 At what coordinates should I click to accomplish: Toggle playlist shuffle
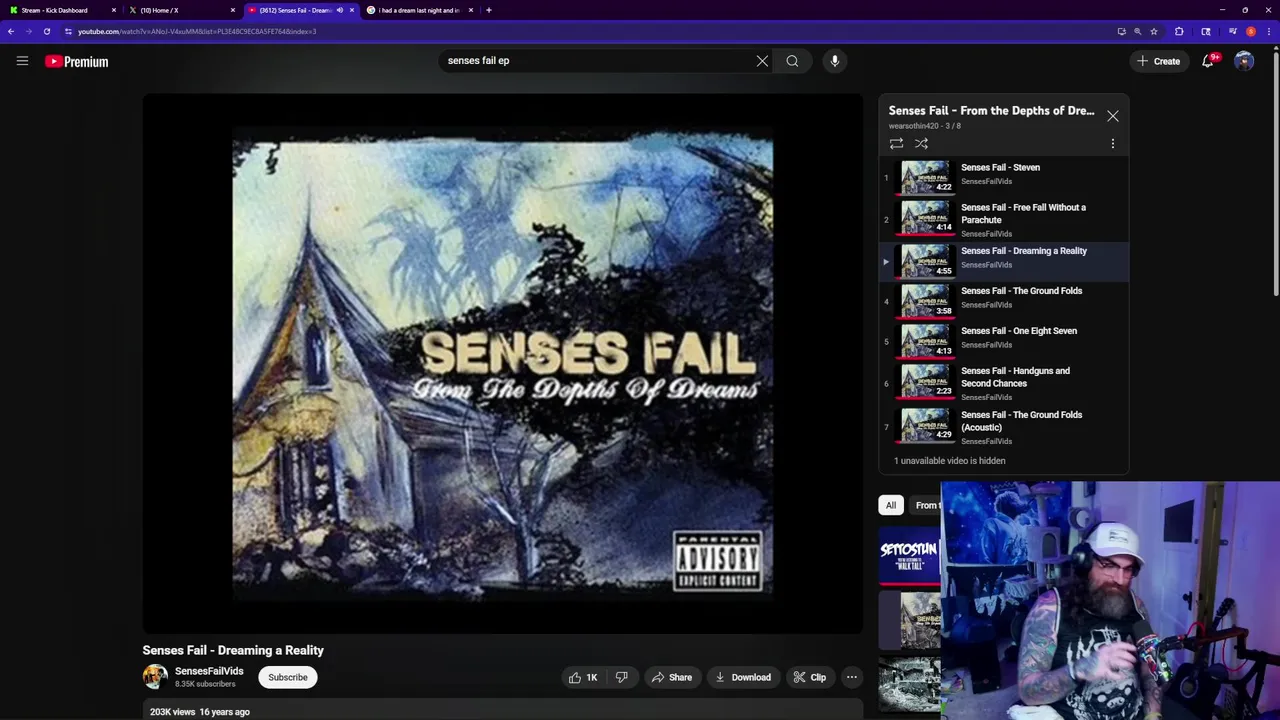(921, 144)
